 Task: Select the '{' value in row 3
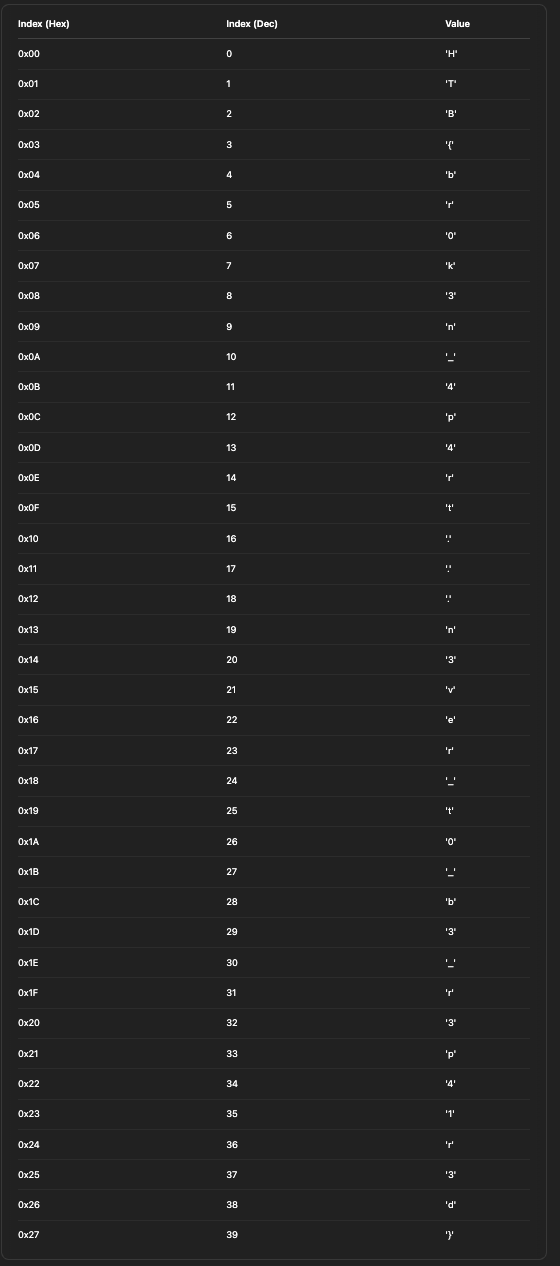coord(450,145)
